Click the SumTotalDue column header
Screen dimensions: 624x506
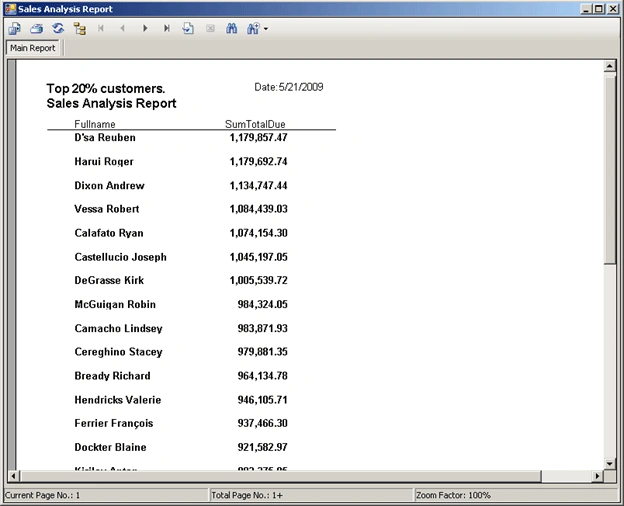click(255, 124)
